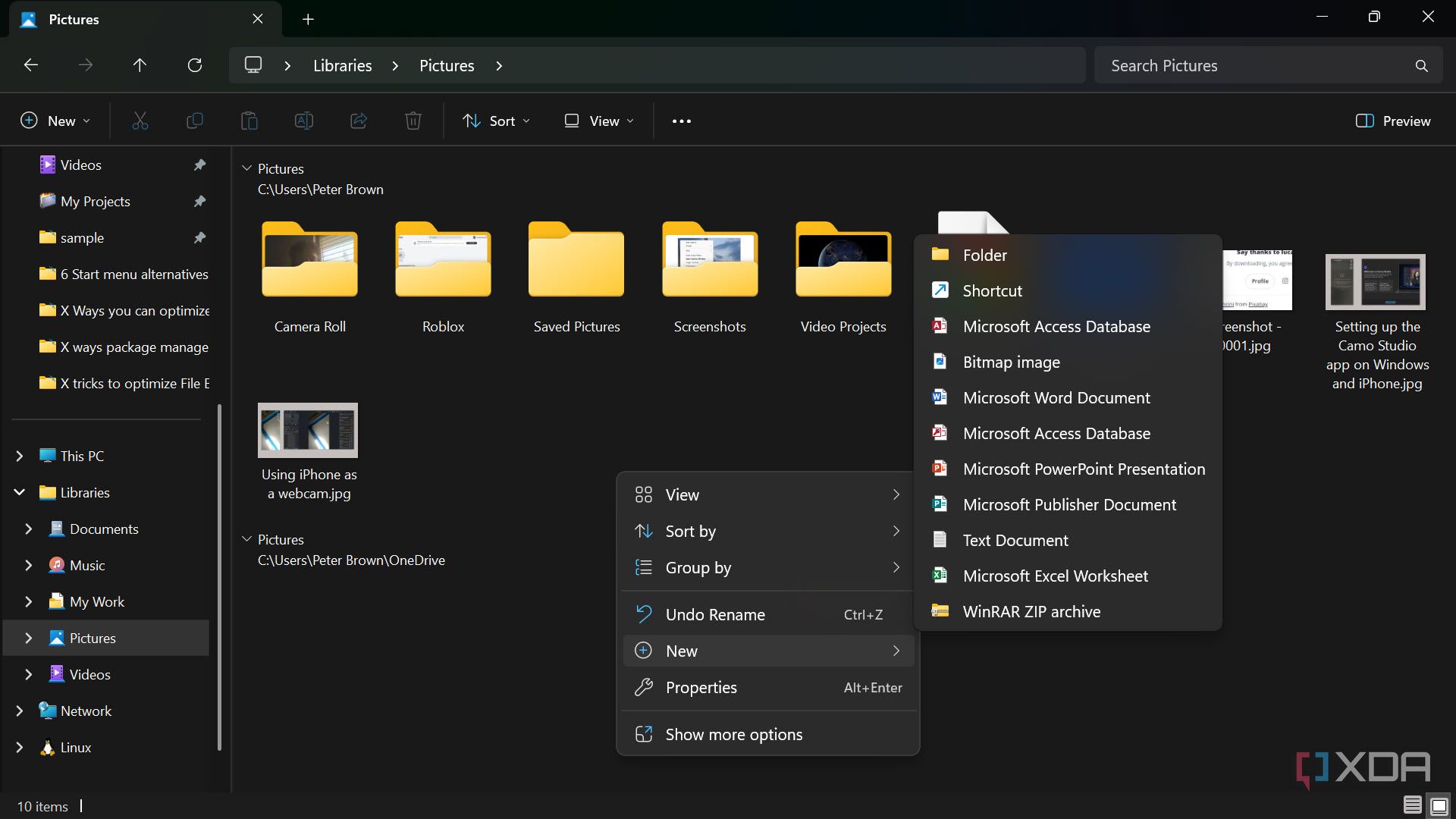Click the PC monitor icon in address bar

pos(253,65)
